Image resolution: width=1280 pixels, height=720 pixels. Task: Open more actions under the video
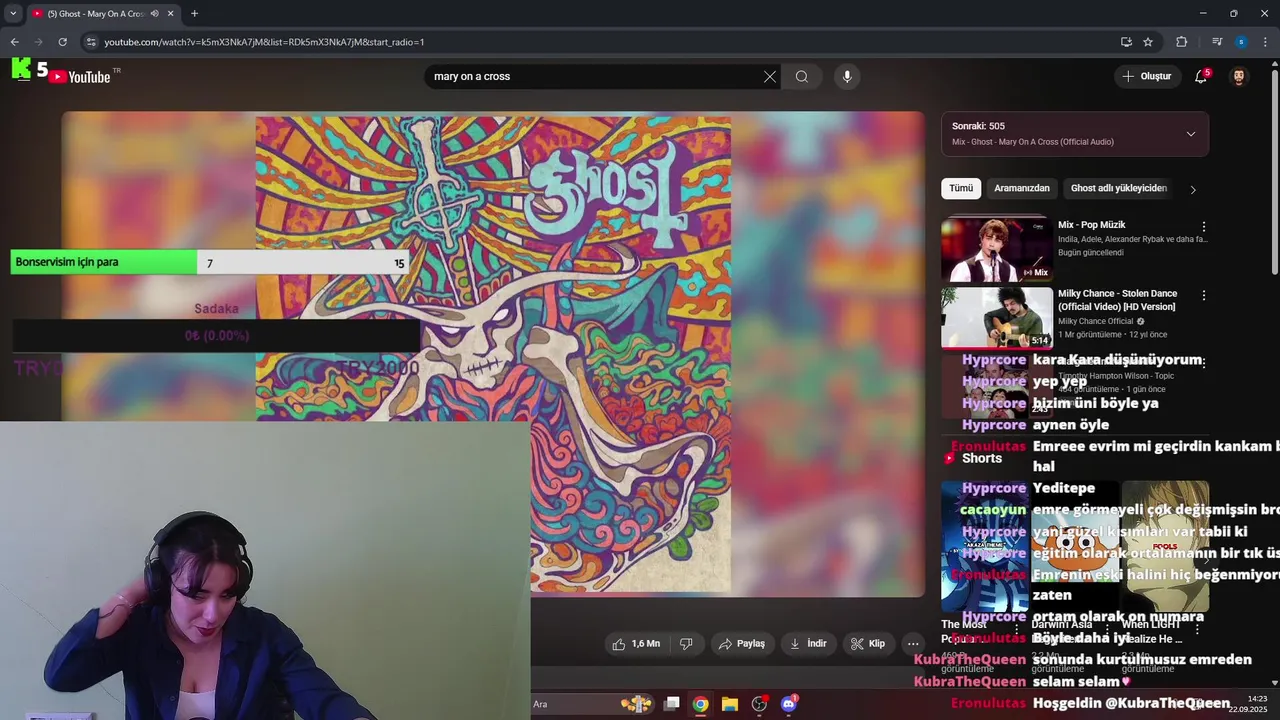coord(913,644)
